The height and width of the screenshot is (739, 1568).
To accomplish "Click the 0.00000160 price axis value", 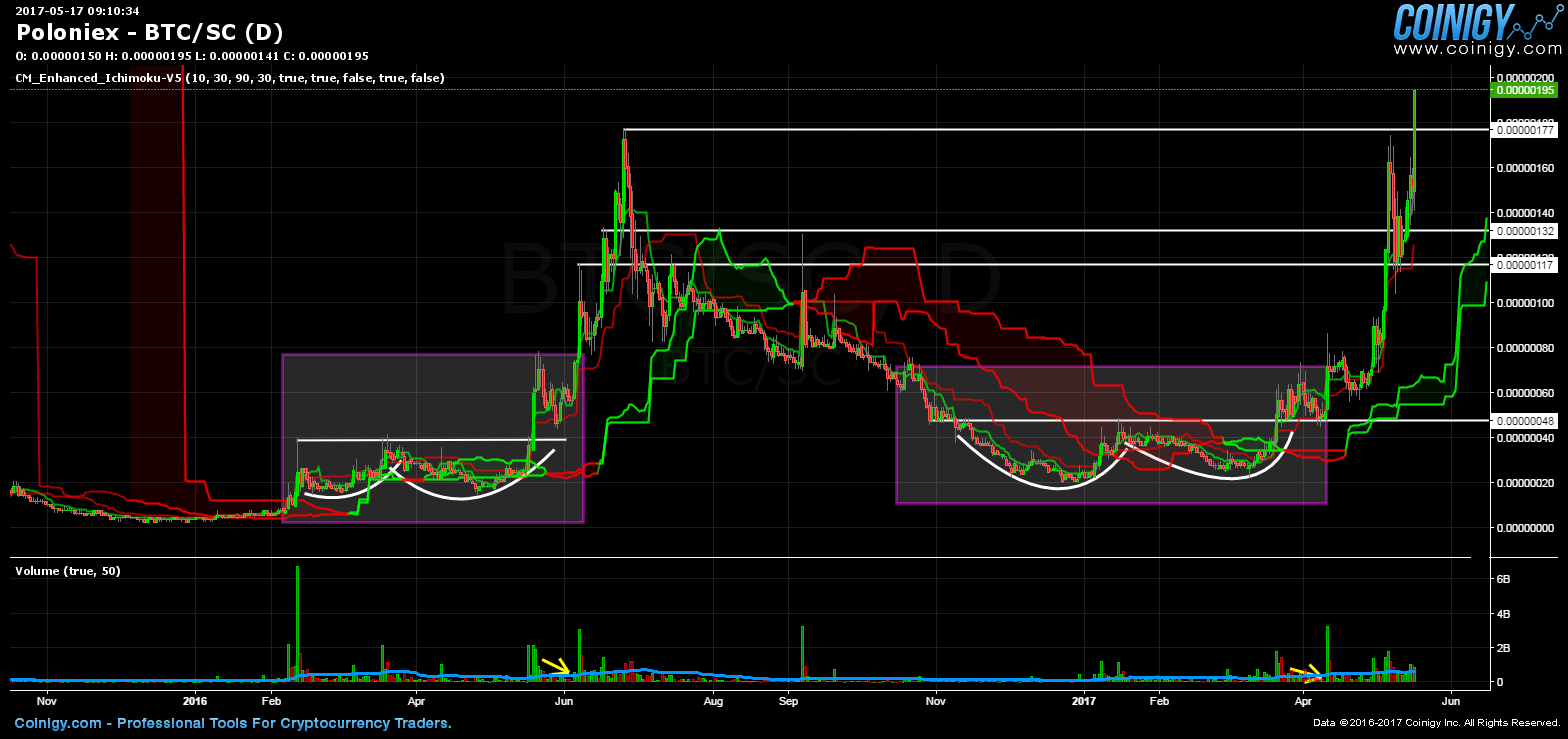I will (1525, 168).
